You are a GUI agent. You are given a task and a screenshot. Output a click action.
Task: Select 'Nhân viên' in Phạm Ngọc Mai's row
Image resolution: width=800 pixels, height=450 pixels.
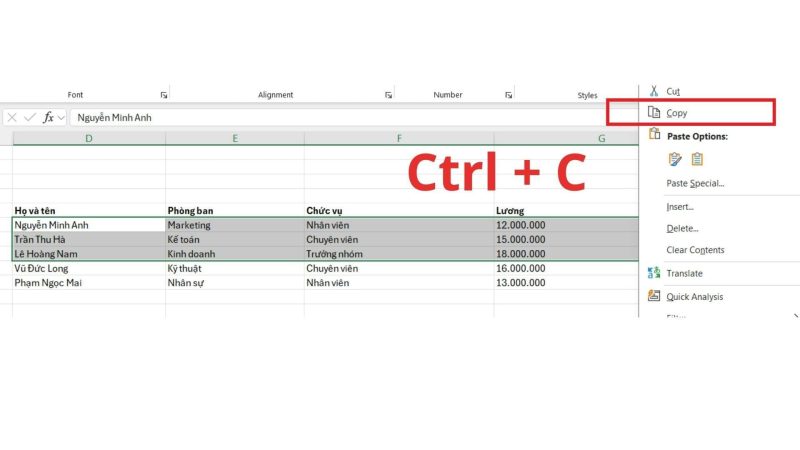tap(399, 283)
